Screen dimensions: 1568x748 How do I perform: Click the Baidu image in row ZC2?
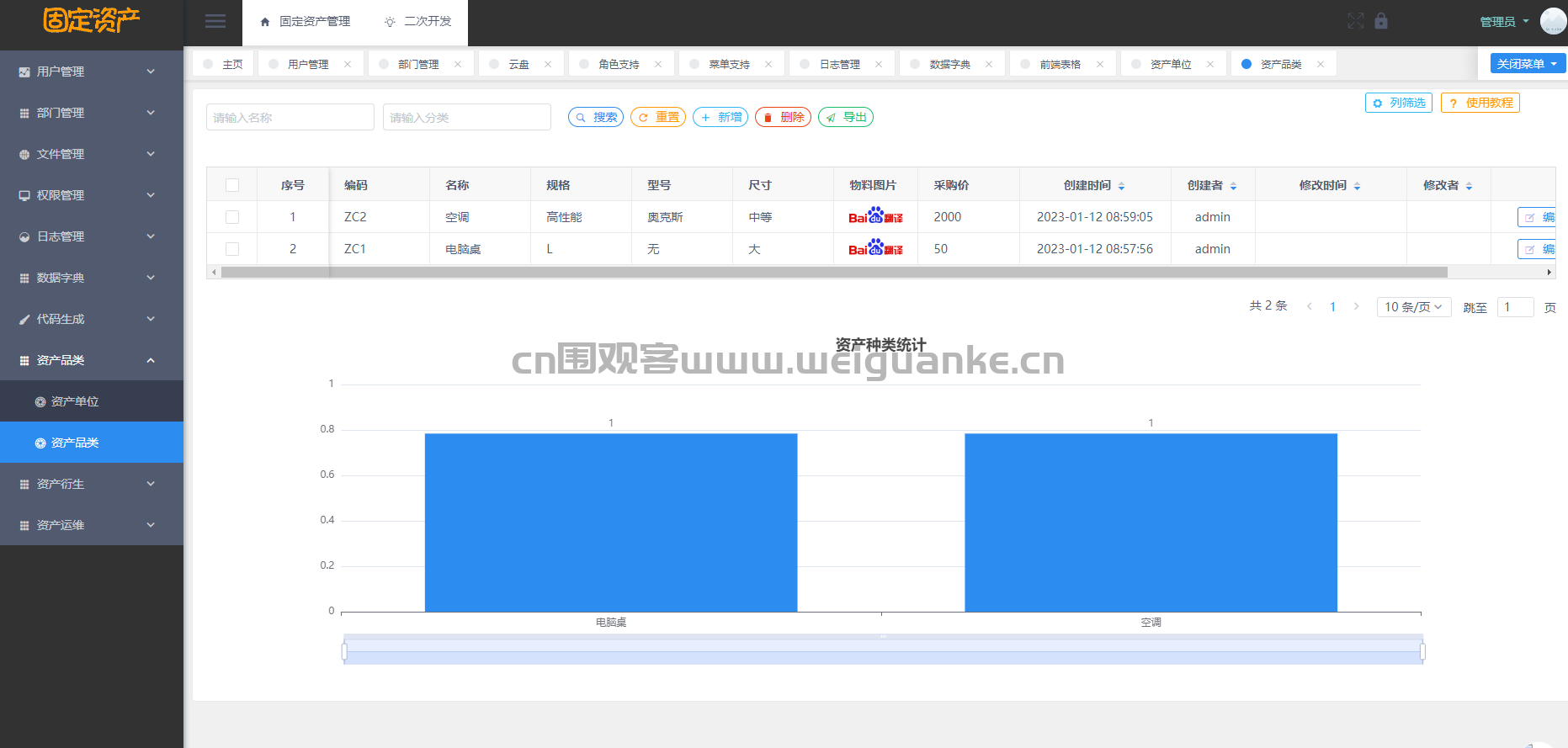coord(875,217)
